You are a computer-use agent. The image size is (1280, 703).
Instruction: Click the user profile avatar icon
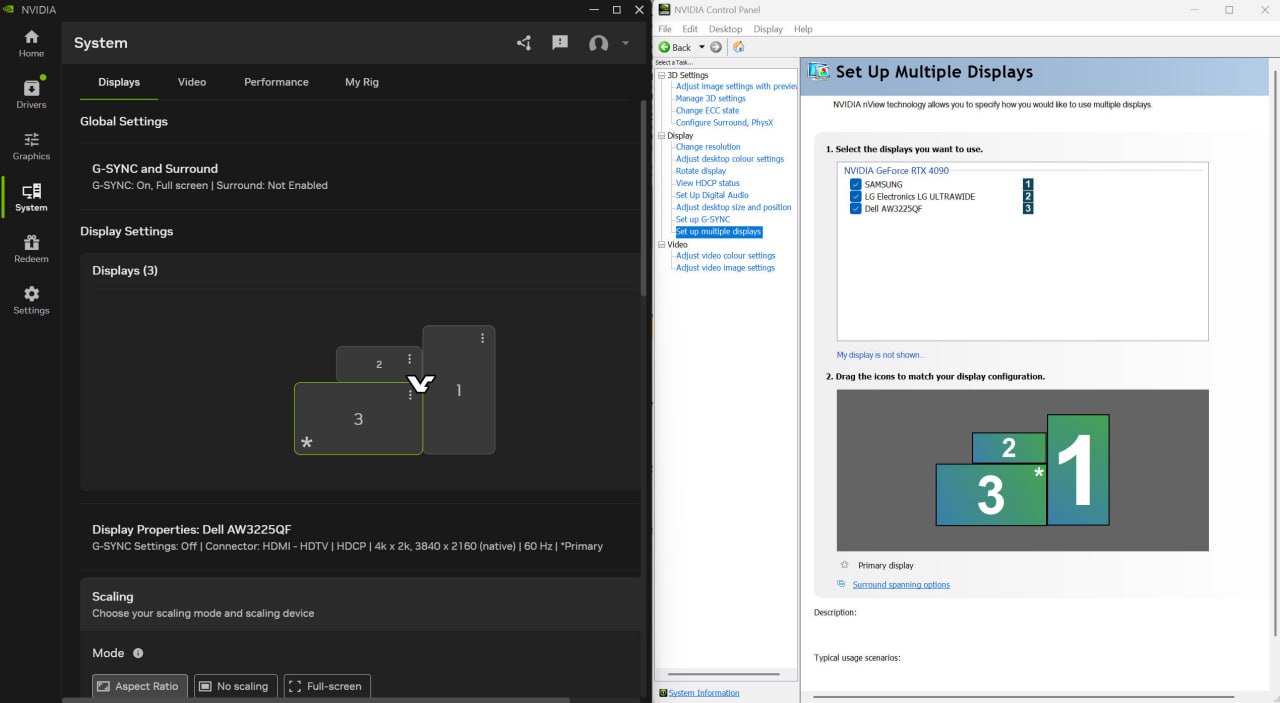click(599, 43)
